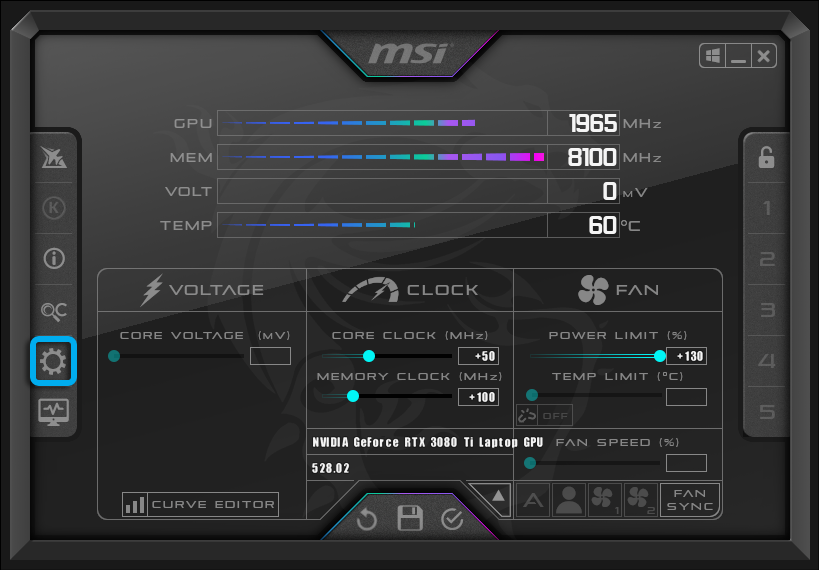Screen dimensions: 819x570
Task: Expand the GPU selection triangle arrow
Action: tap(498, 495)
